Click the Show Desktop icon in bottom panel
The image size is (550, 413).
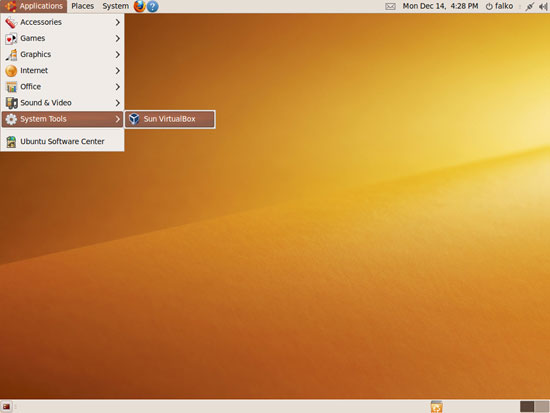(6, 407)
